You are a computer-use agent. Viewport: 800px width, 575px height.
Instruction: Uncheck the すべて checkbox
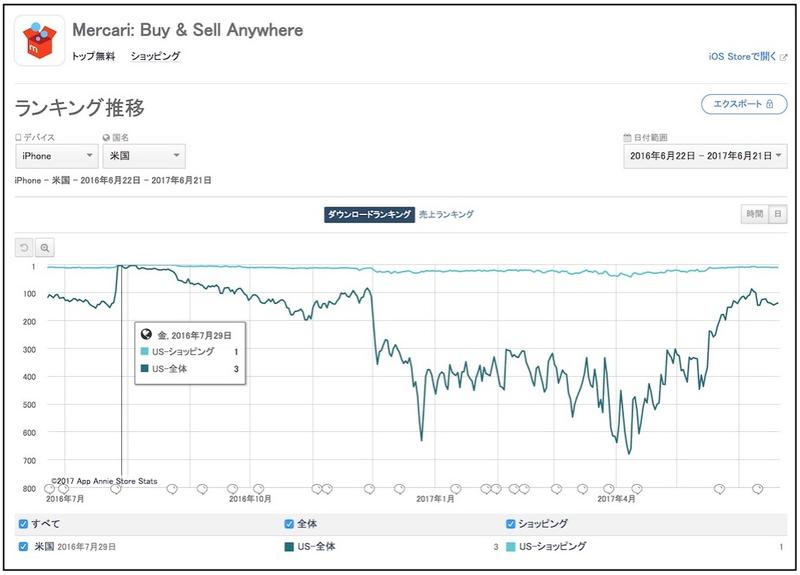(x=23, y=523)
